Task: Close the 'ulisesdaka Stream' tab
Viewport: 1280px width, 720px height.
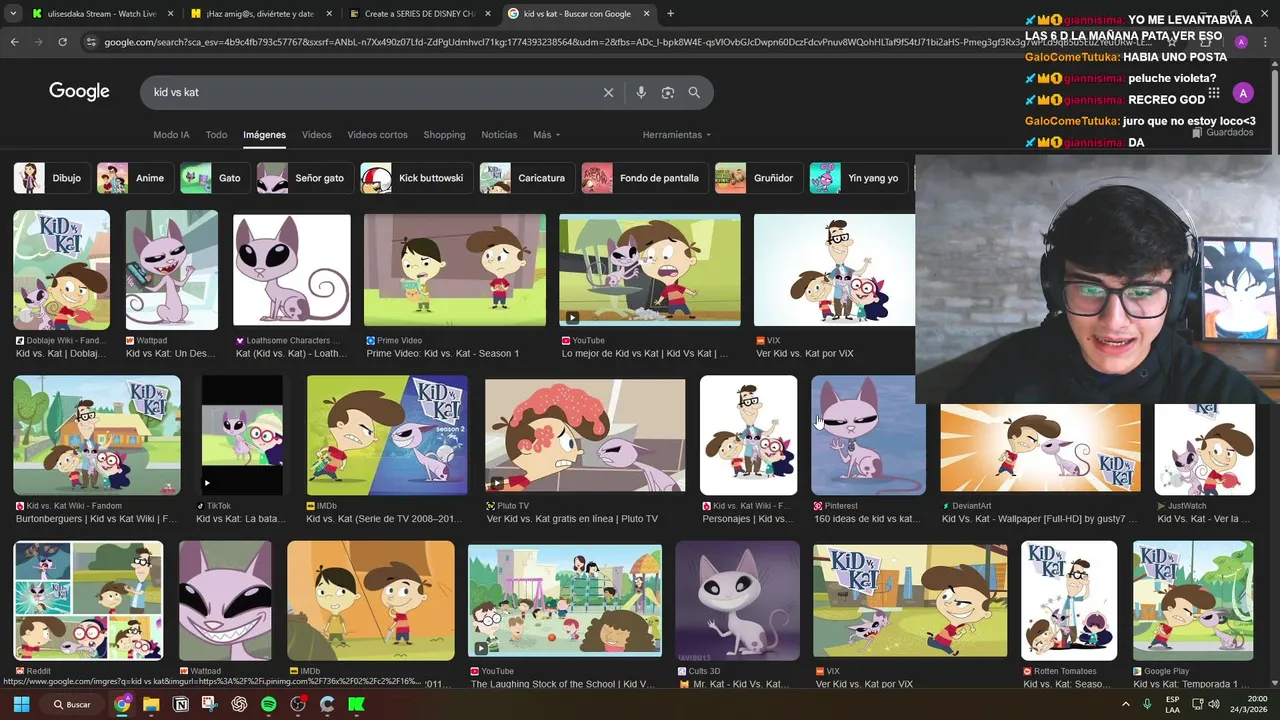Action: pos(170,14)
